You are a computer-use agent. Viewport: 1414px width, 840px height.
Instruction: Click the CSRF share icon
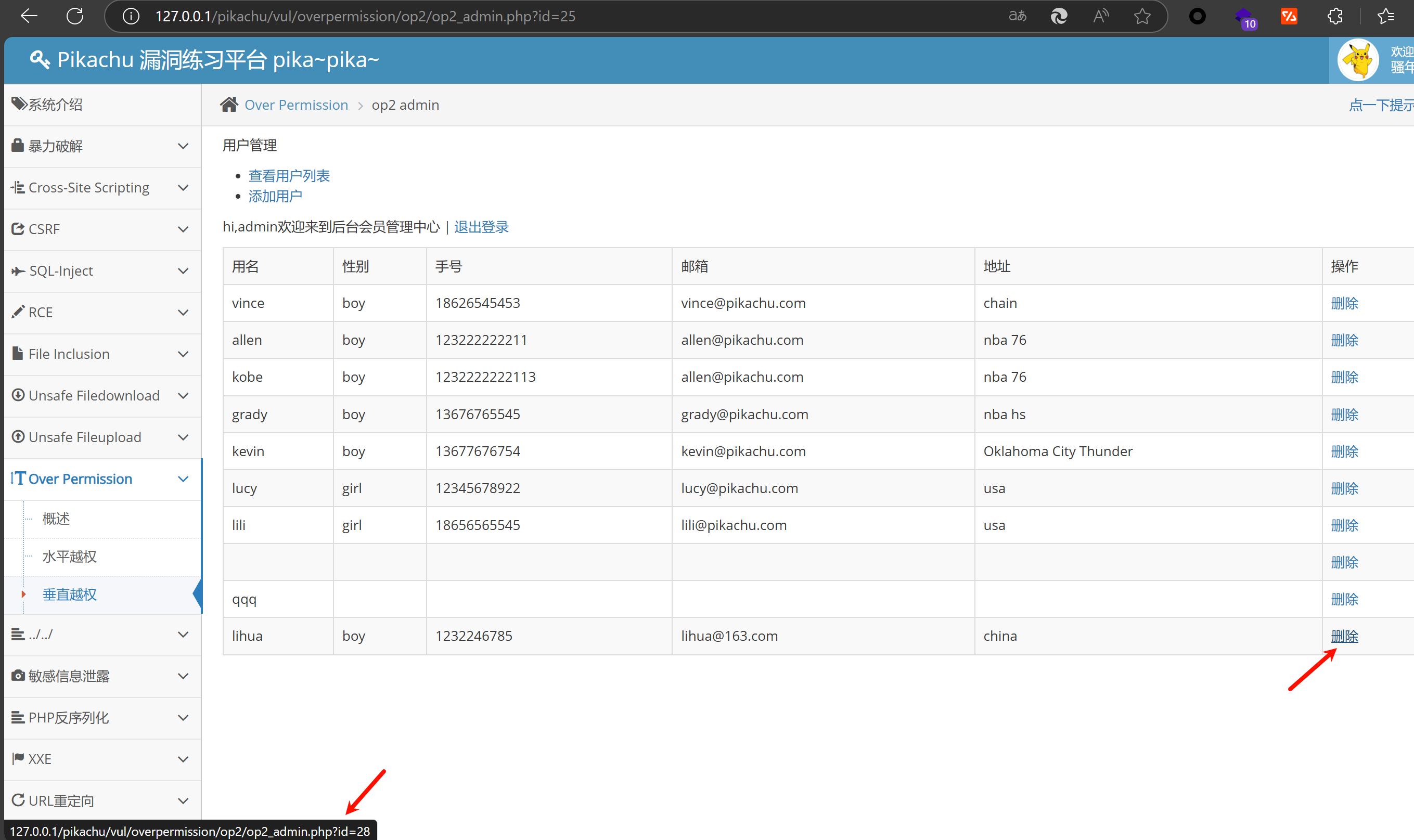(x=18, y=229)
